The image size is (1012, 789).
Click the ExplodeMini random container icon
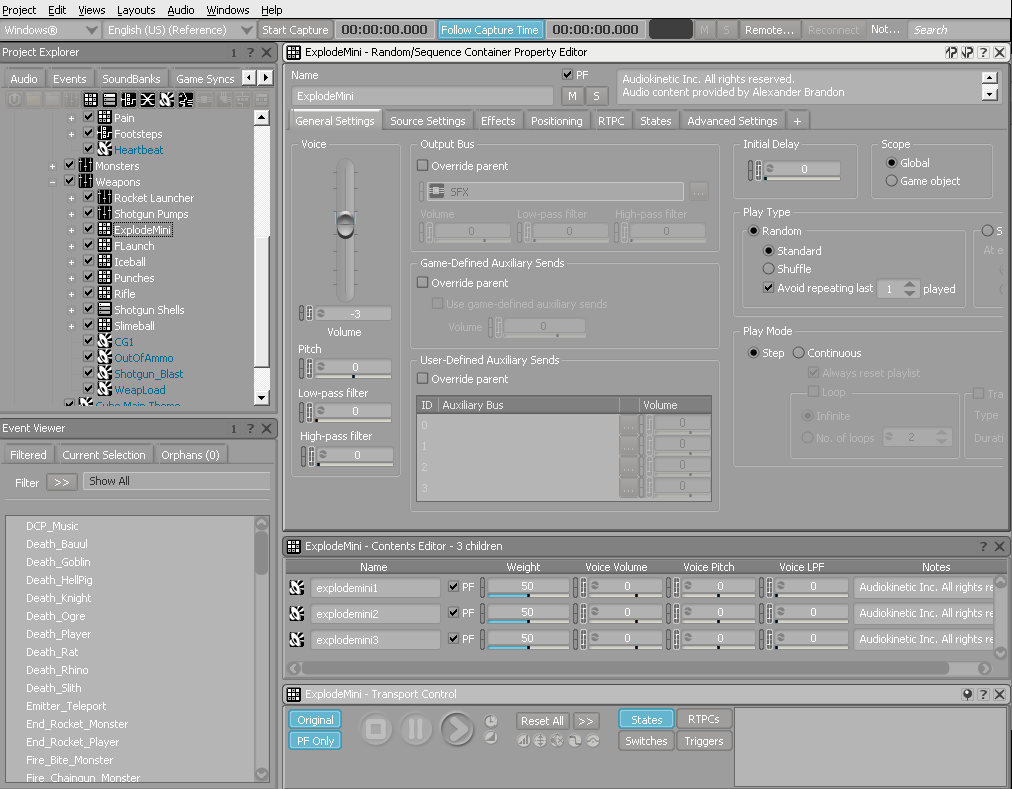pos(105,229)
